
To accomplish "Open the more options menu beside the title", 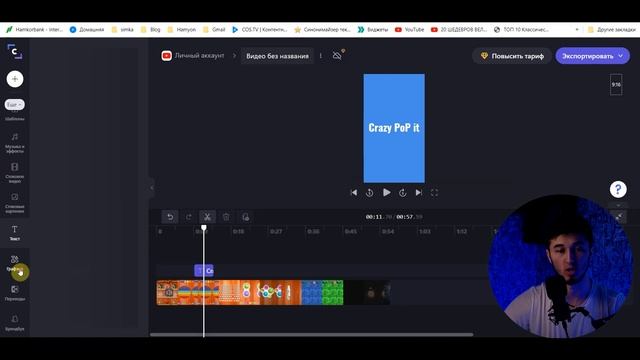I will point(321,56).
